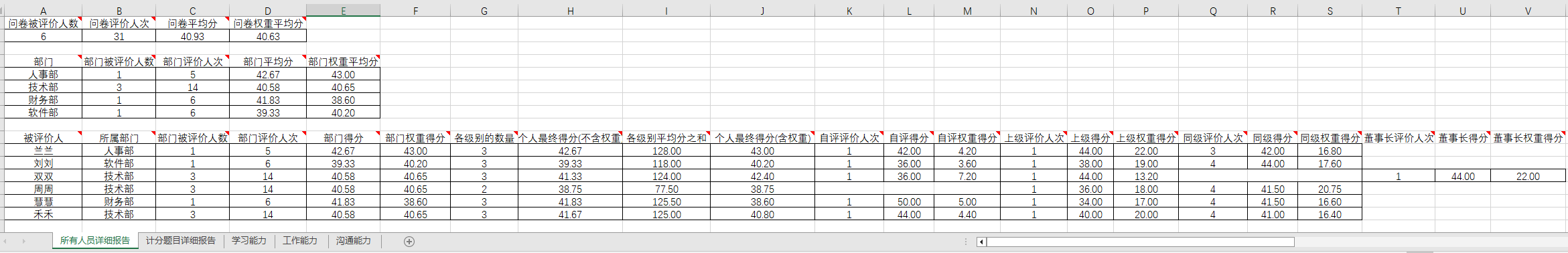Click the next sheet navigation arrow
Image resolution: width=1568 pixels, height=253 pixels.
24,241
